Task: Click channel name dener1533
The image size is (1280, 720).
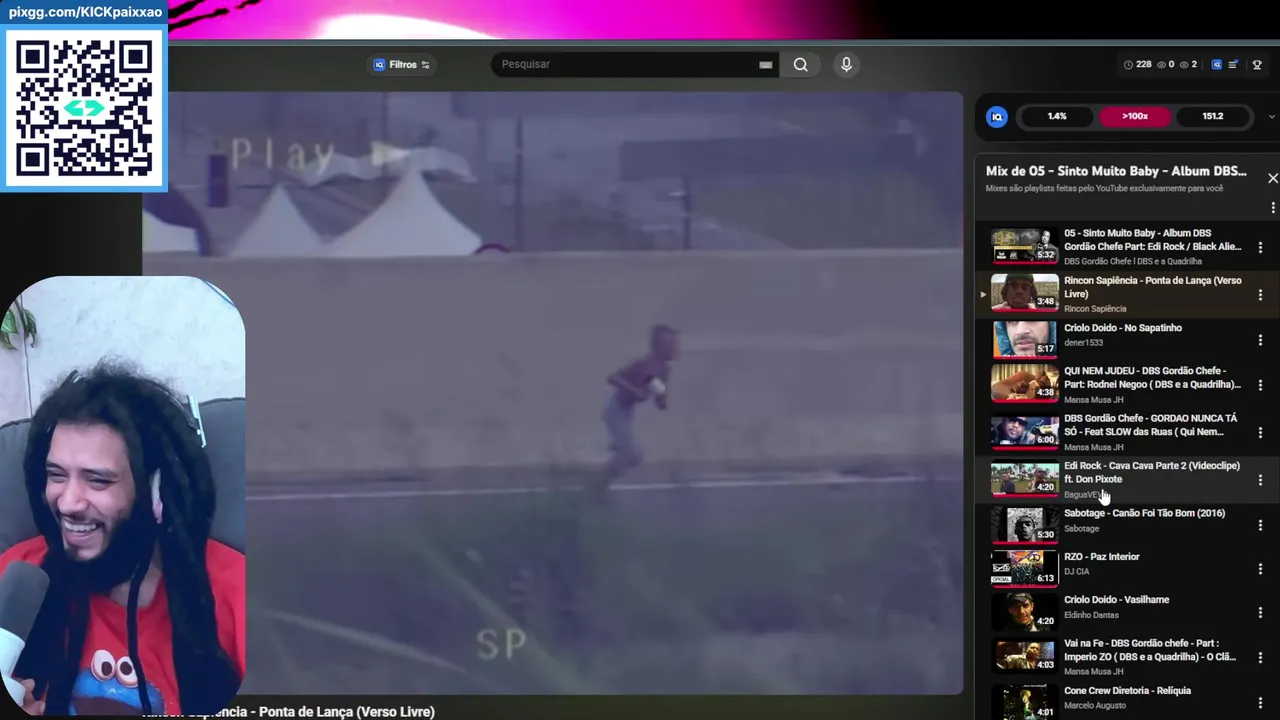Action: click(x=1083, y=343)
